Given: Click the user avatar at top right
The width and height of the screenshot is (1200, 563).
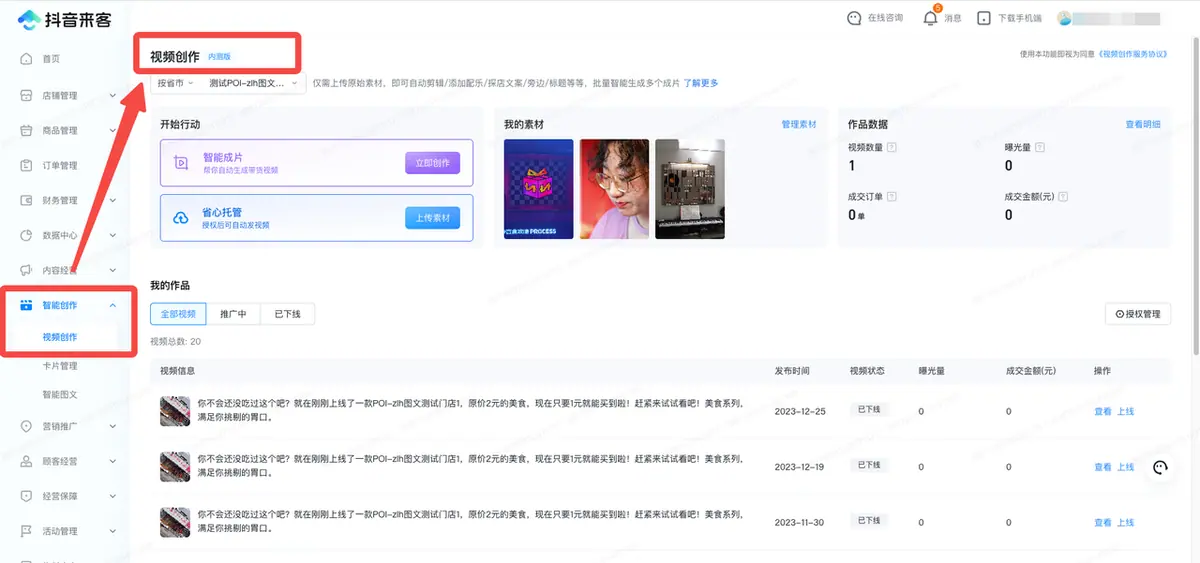Looking at the screenshot, I should (1064, 18).
